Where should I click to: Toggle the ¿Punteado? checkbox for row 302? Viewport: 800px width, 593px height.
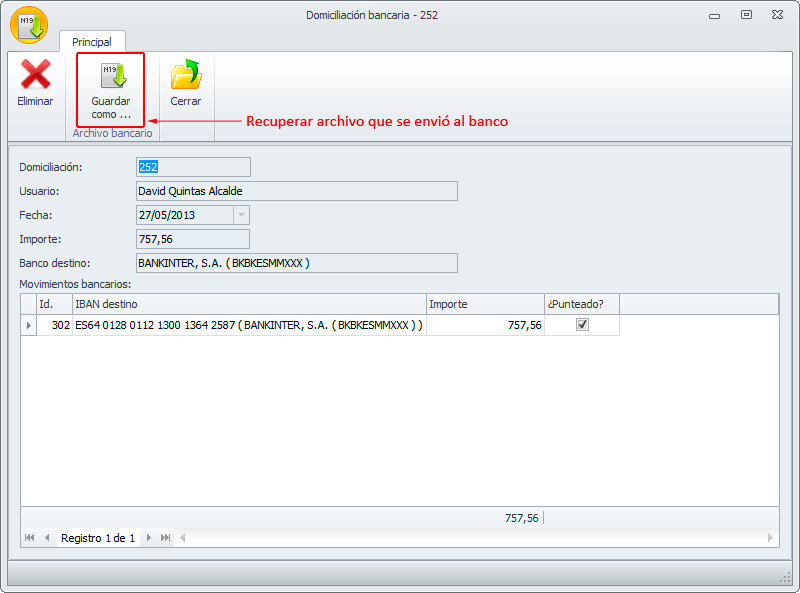click(x=582, y=325)
